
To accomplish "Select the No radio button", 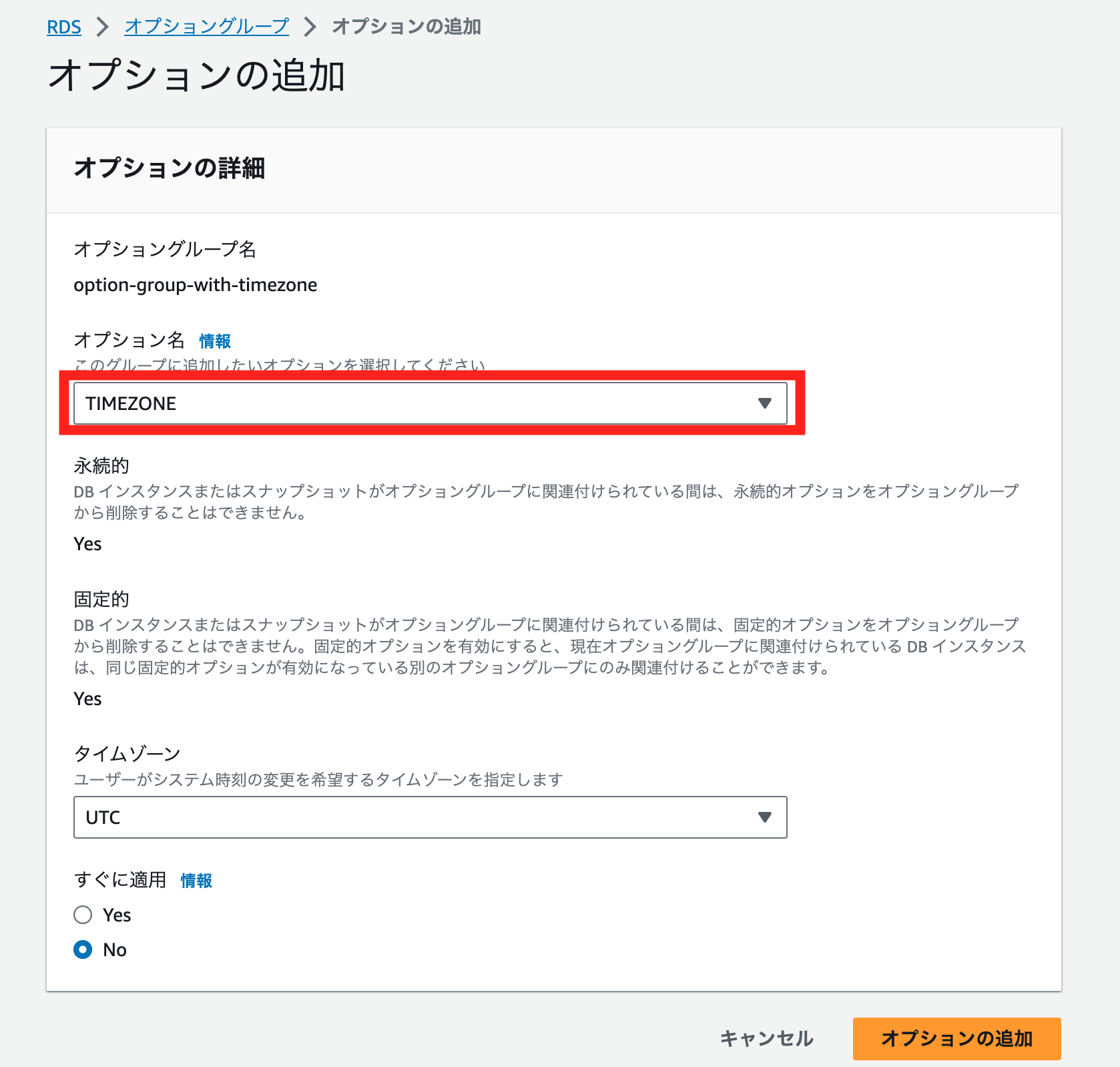I will pyautogui.click(x=83, y=949).
